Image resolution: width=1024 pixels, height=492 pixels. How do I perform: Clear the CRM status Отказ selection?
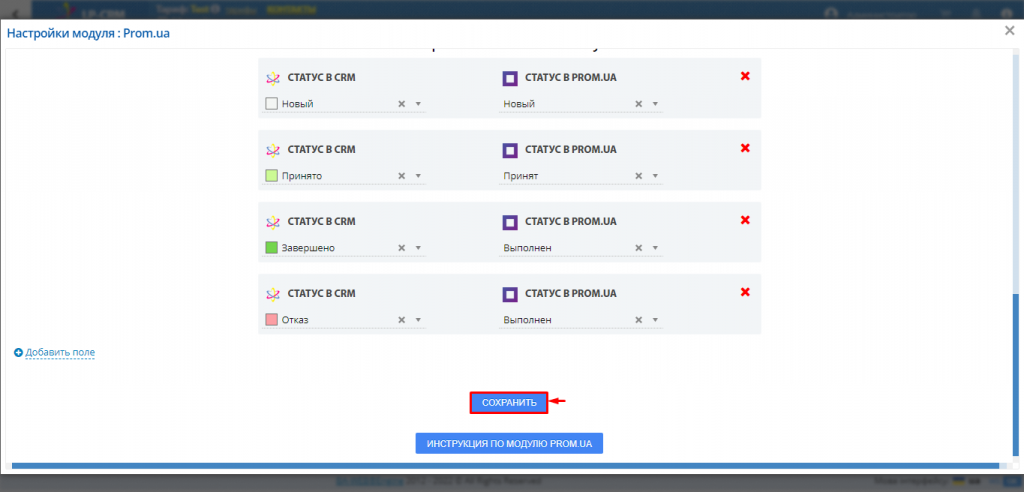pos(402,320)
